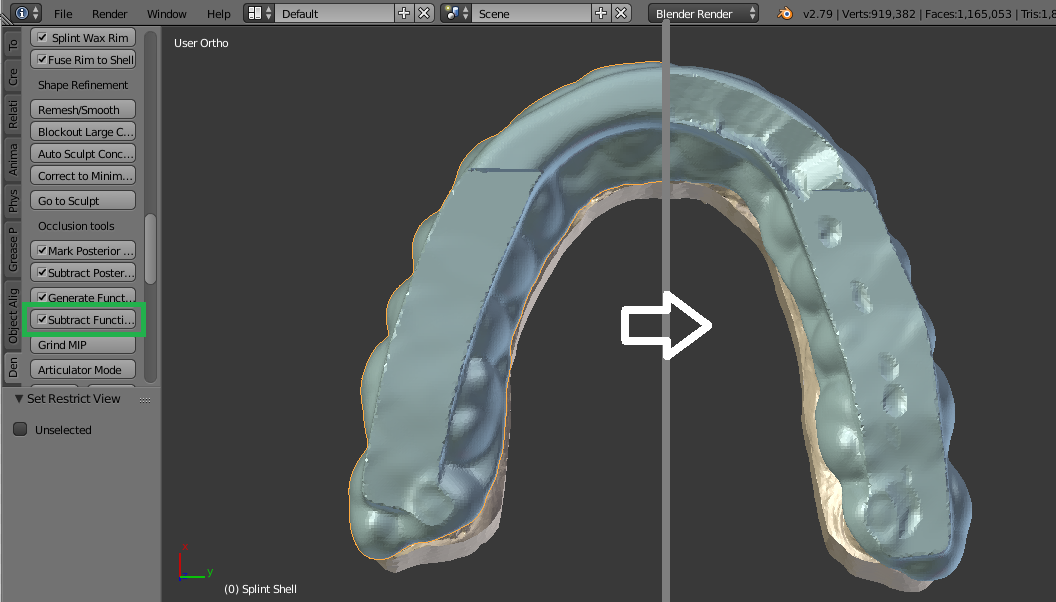Image resolution: width=1056 pixels, height=602 pixels.
Task: Delete the Default screen layout
Action: (x=424, y=13)
